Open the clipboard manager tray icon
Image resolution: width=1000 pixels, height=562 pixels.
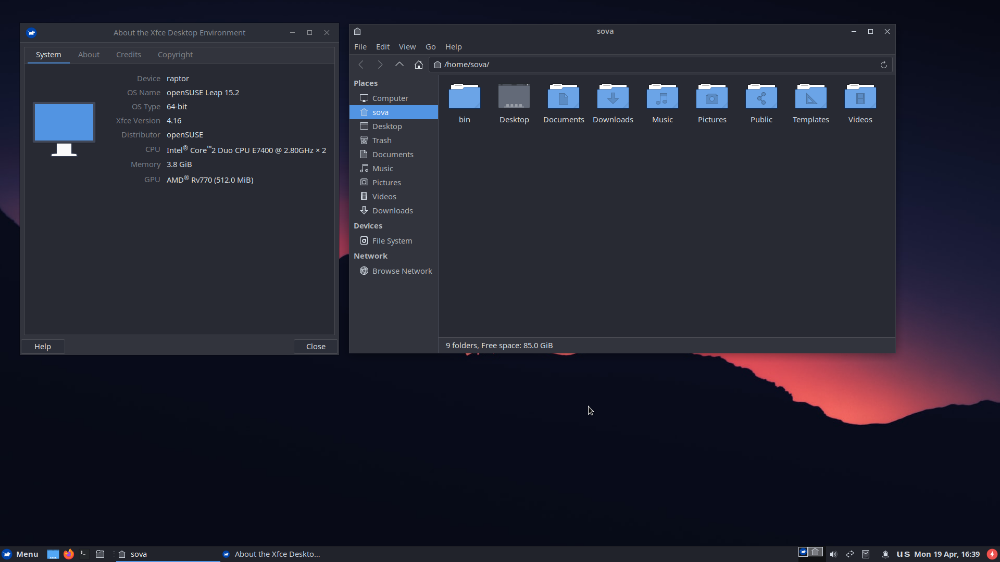tap(865, 554)
